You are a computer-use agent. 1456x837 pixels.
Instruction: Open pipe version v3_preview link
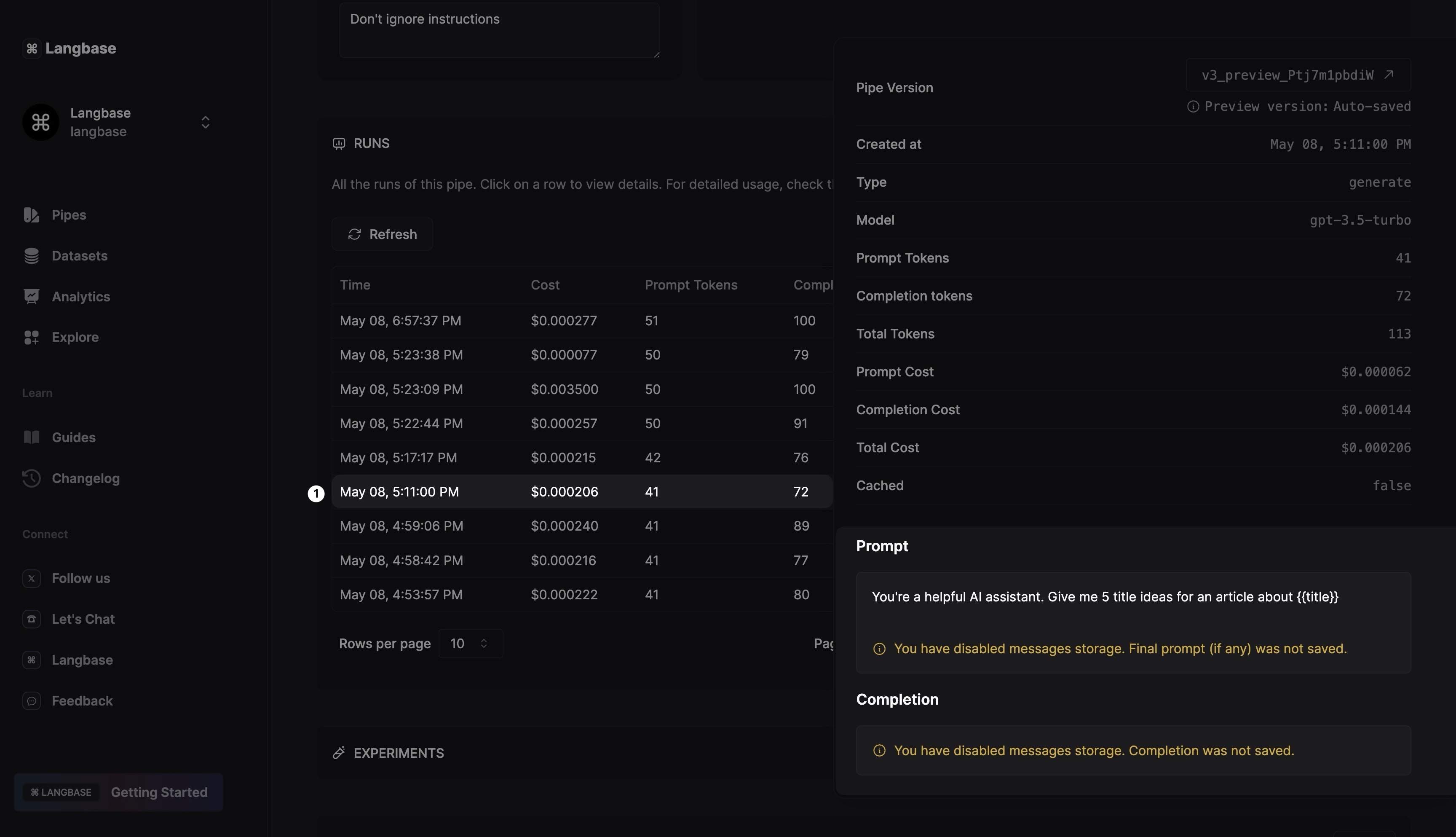(1298, 75)
